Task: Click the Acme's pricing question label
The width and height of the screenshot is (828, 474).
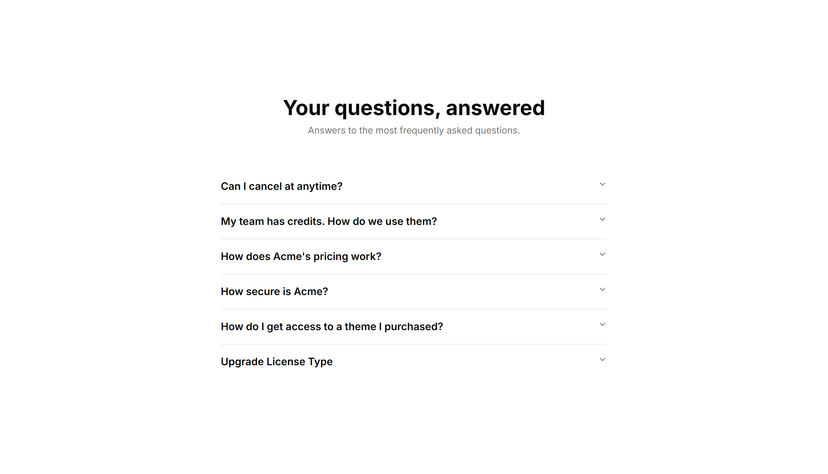Action: click(301, 257)
